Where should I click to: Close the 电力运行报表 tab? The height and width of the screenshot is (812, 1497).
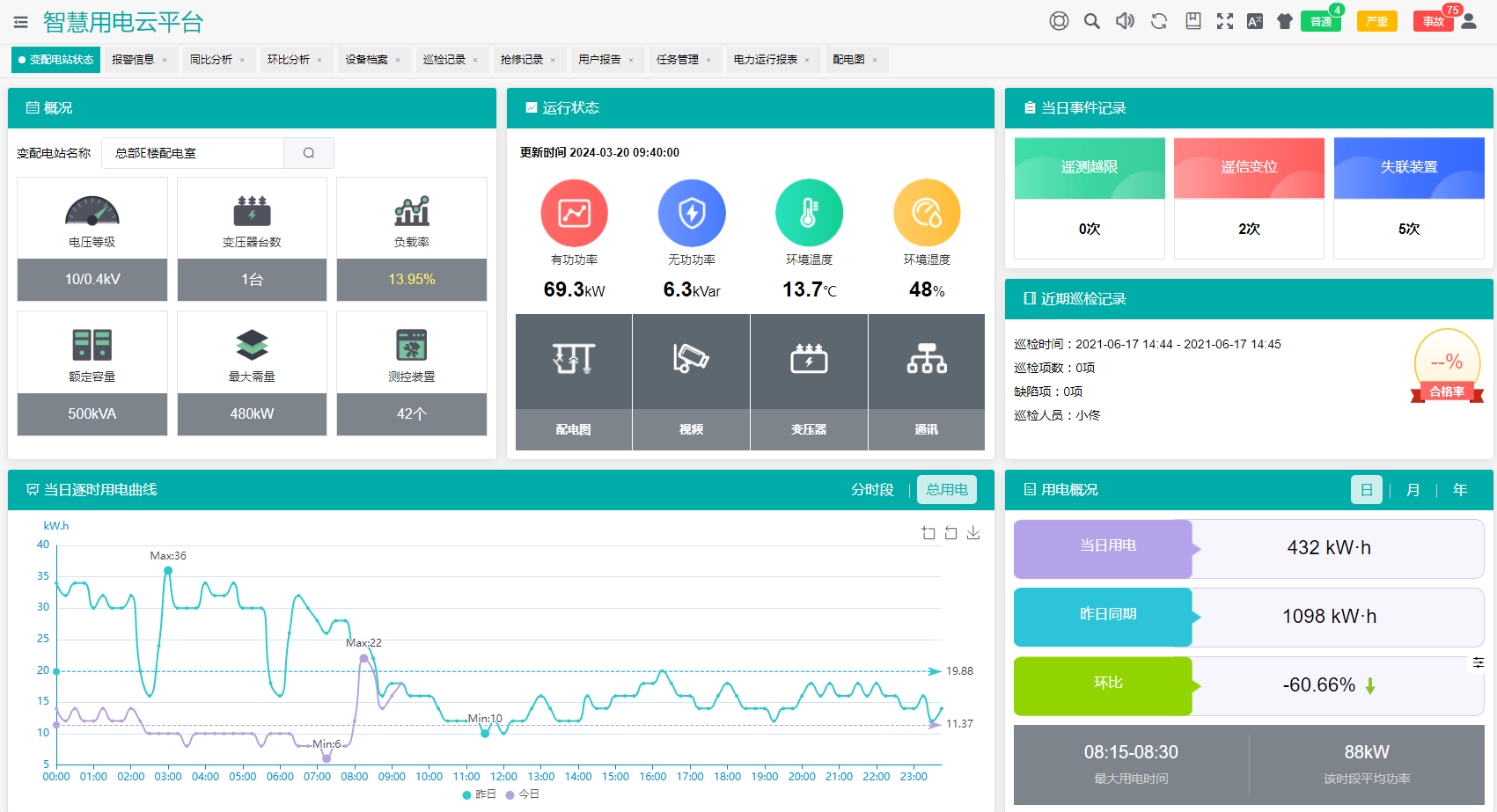click(807, 61)
